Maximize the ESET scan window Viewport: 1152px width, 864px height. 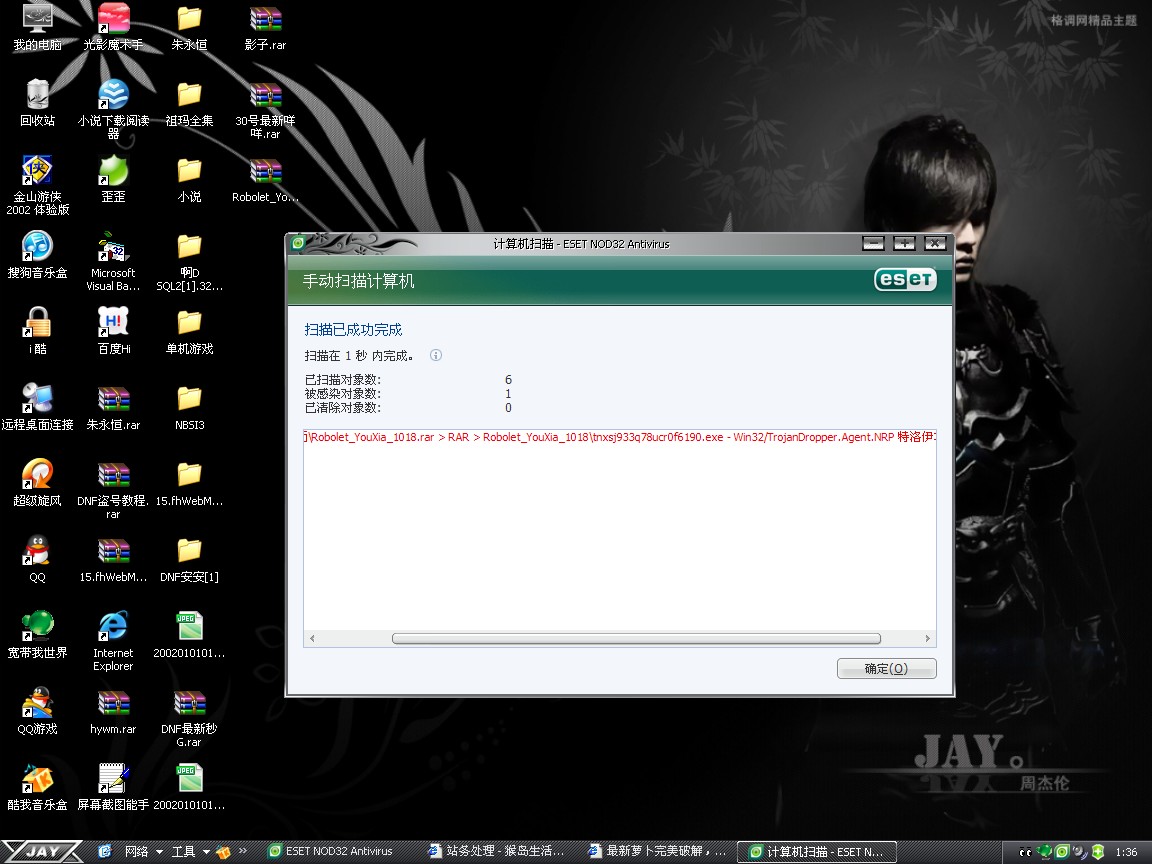point(904,243)
